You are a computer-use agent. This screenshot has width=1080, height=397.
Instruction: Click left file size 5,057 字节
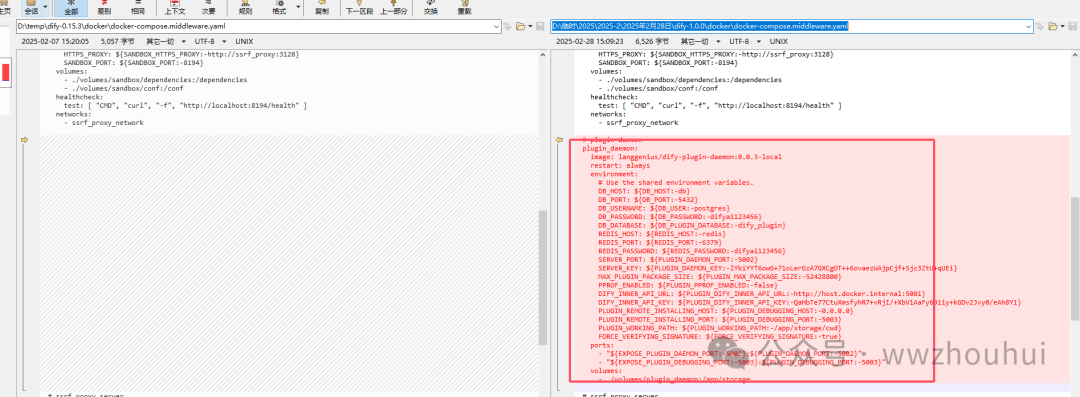coord(118,41)
